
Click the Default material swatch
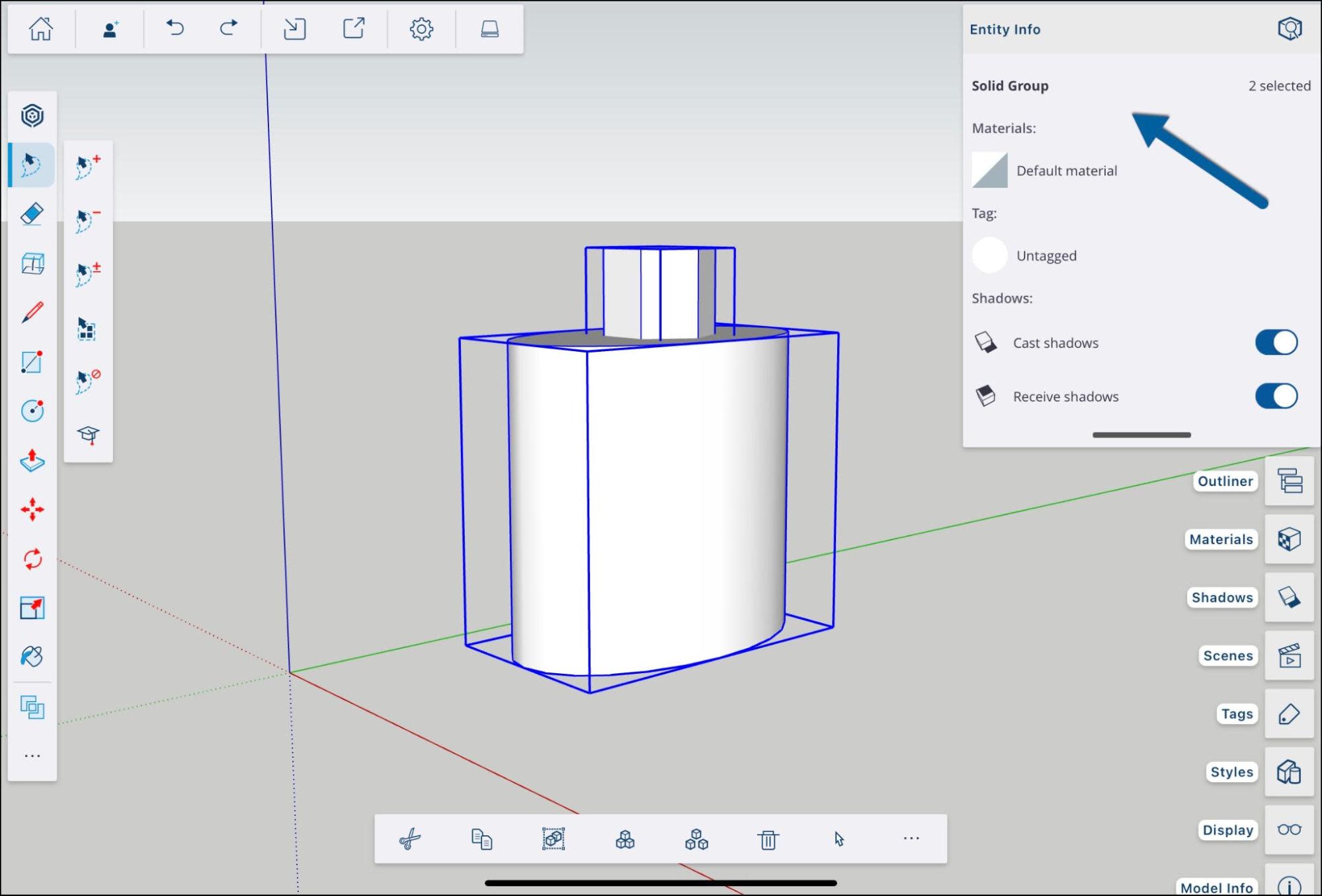pos(989,170)
